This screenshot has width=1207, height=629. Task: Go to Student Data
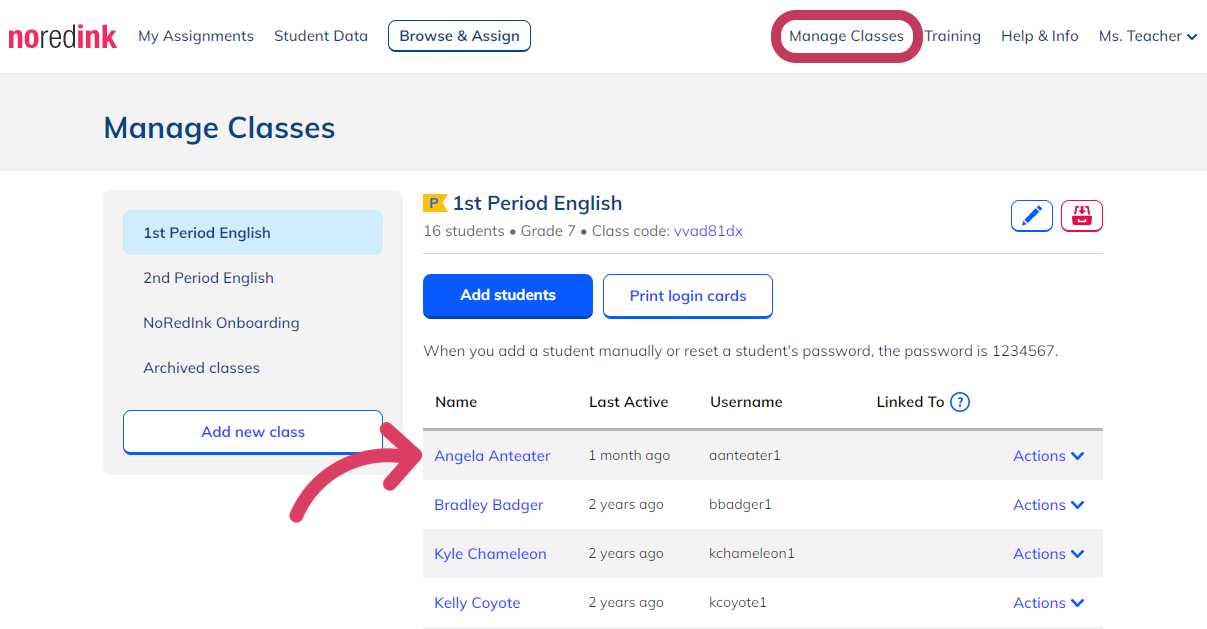[x=321, y=36]
